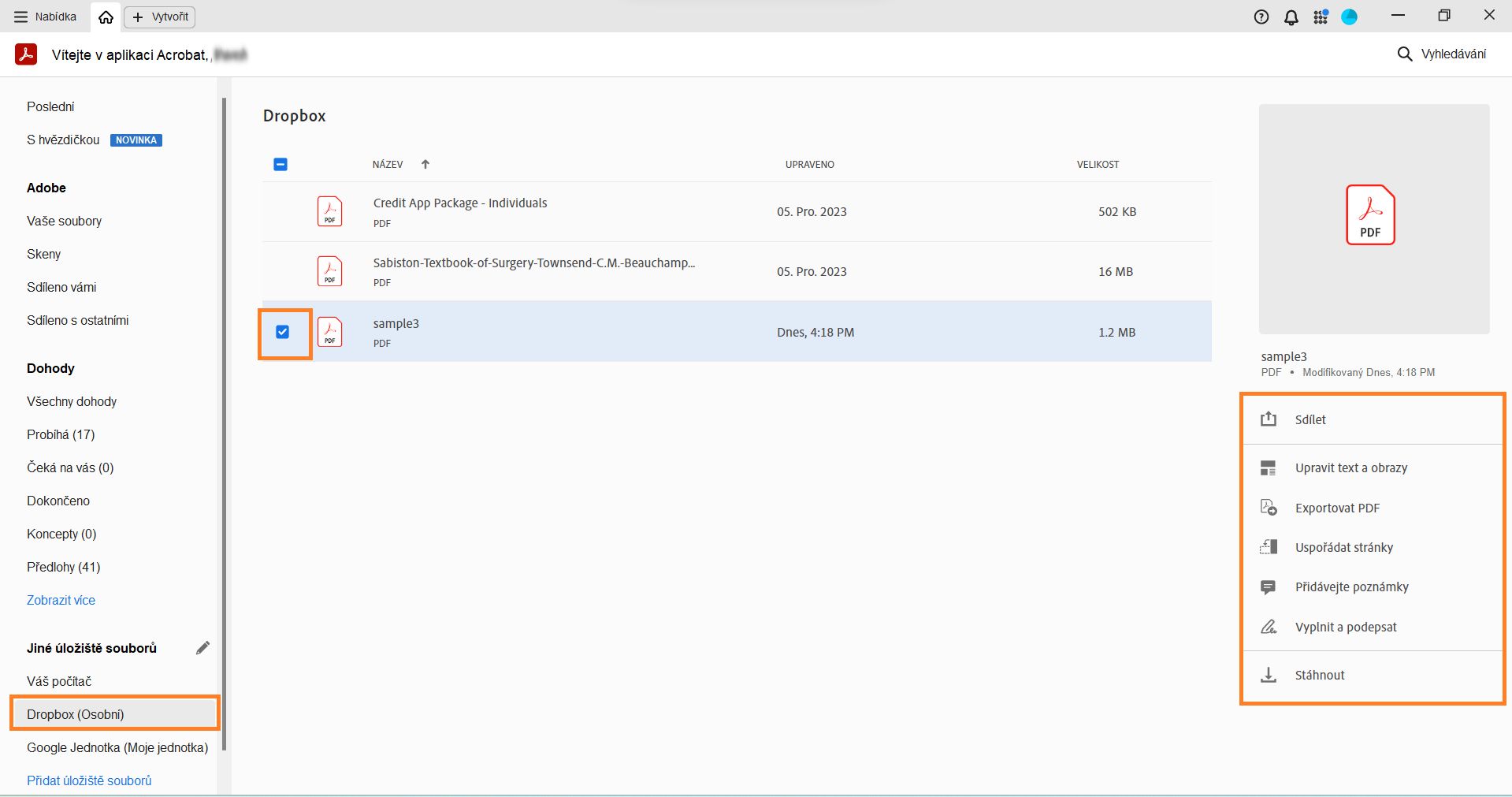Open Sdíleno vámi list

click(x=61, y=287)
